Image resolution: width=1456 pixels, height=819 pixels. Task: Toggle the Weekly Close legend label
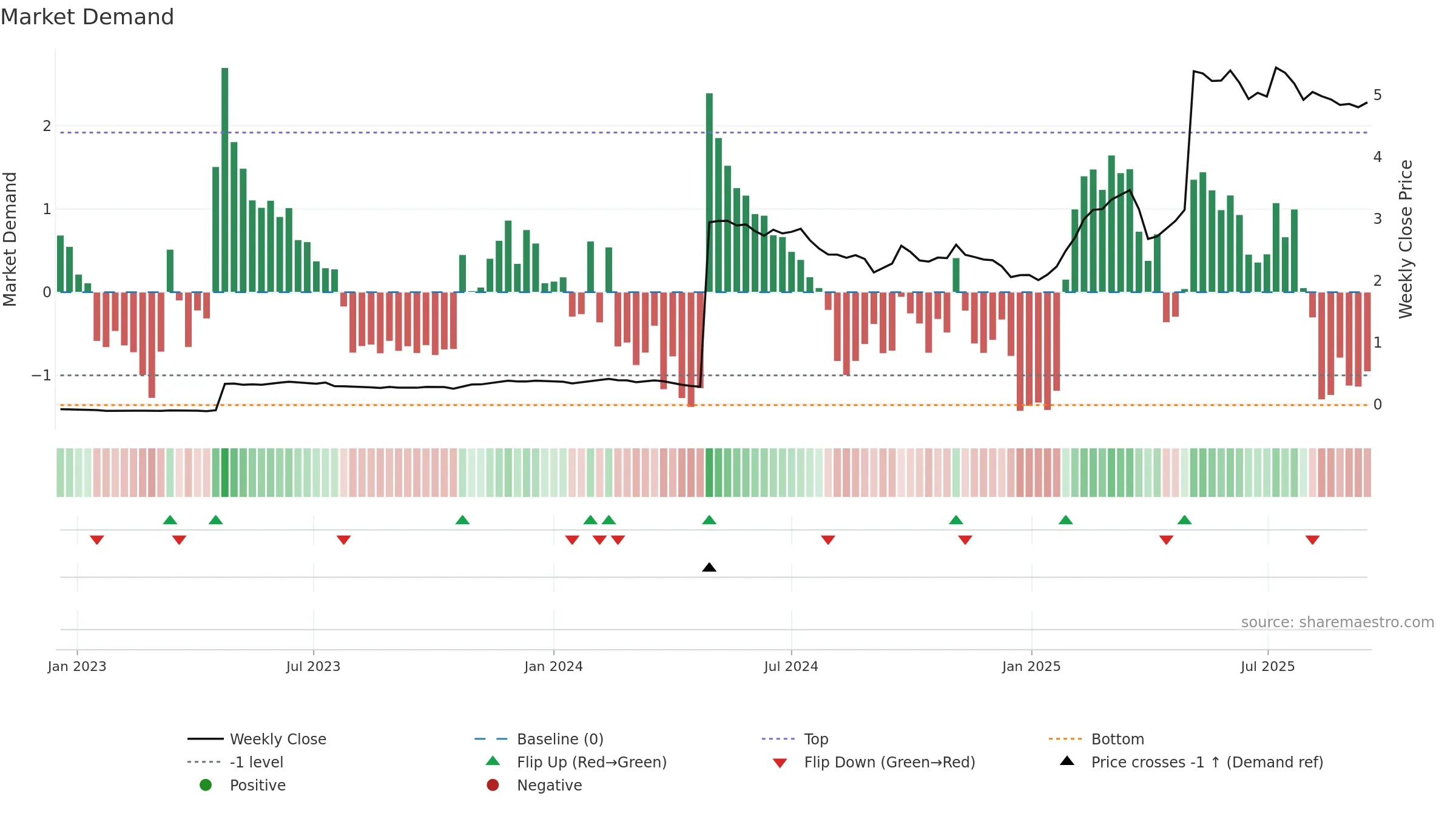point(278,739)
